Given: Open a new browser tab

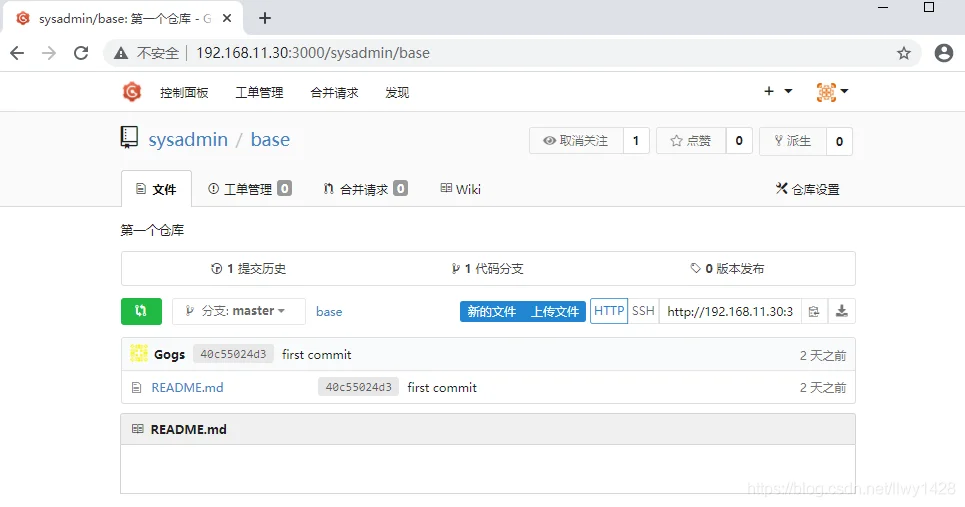Looking at the screenshot, I should 265,18.
